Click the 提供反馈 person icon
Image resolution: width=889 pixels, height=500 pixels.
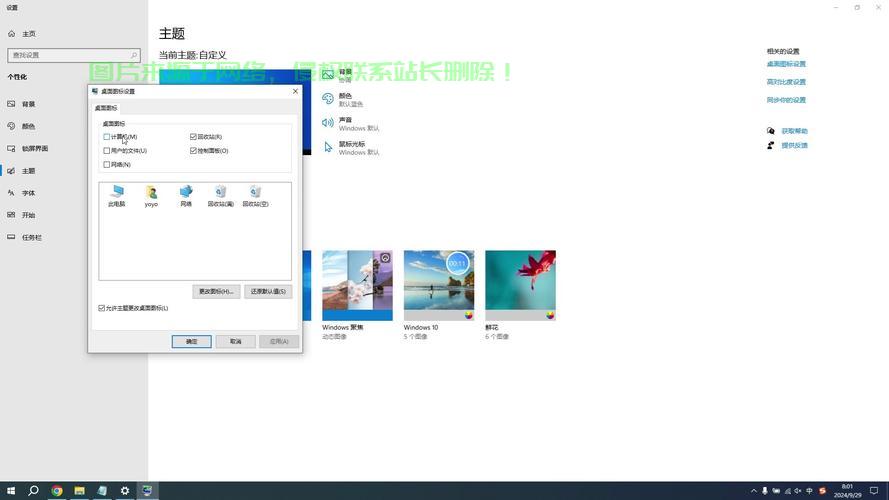click(x=771, y=145)
